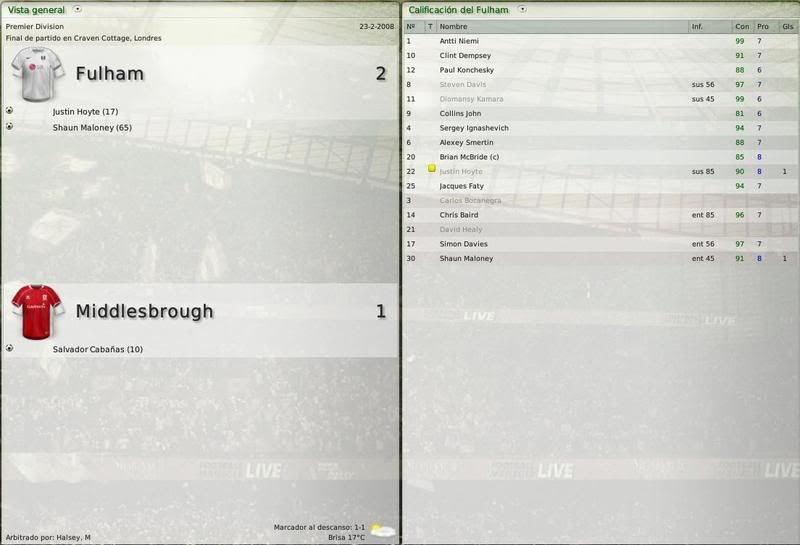Select Chris Baird in ratings list

[459, 215]
